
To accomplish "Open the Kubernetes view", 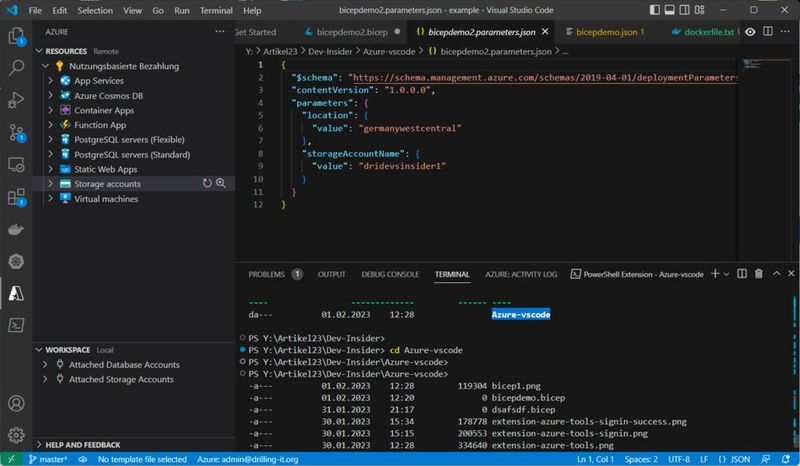I will pyautogui.click(x=16, y=261).
